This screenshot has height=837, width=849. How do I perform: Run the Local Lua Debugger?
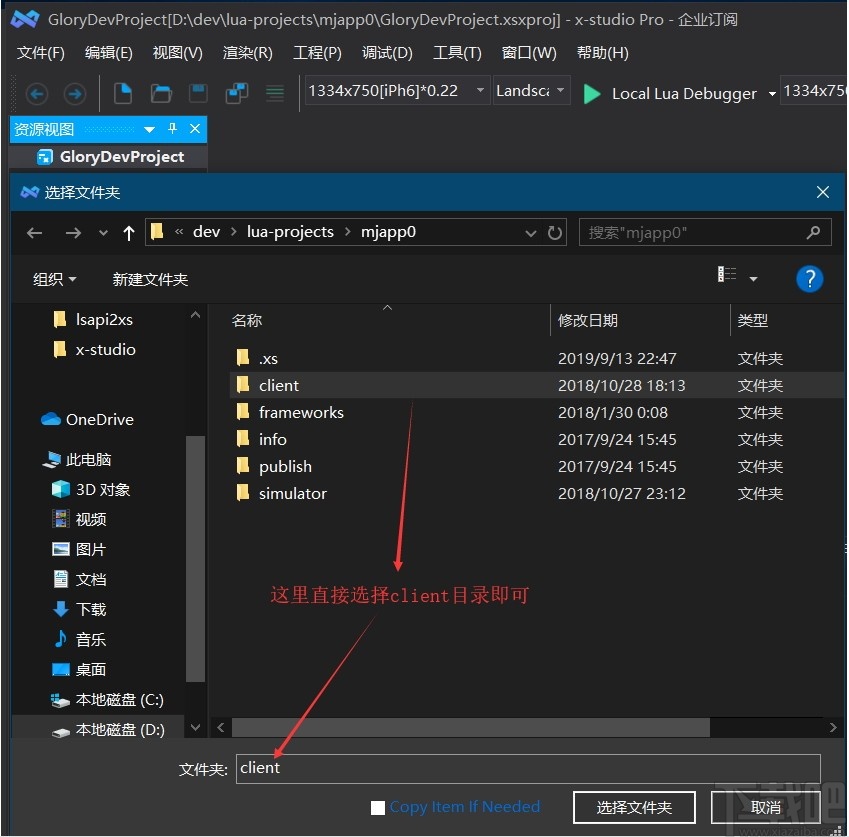point(591,93)
